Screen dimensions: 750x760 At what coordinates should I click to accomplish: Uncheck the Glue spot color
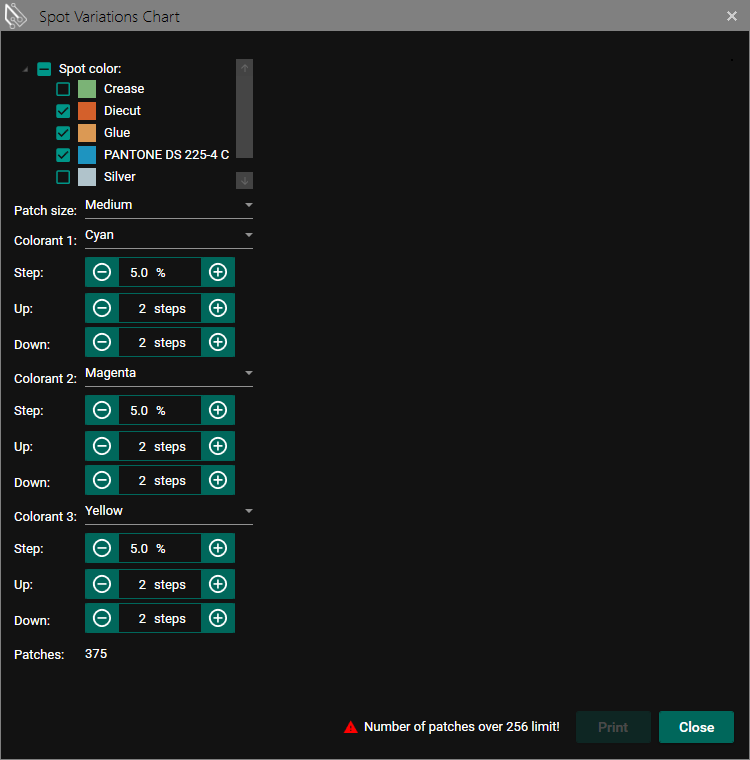pyautogui.click(x=63, y=133)
